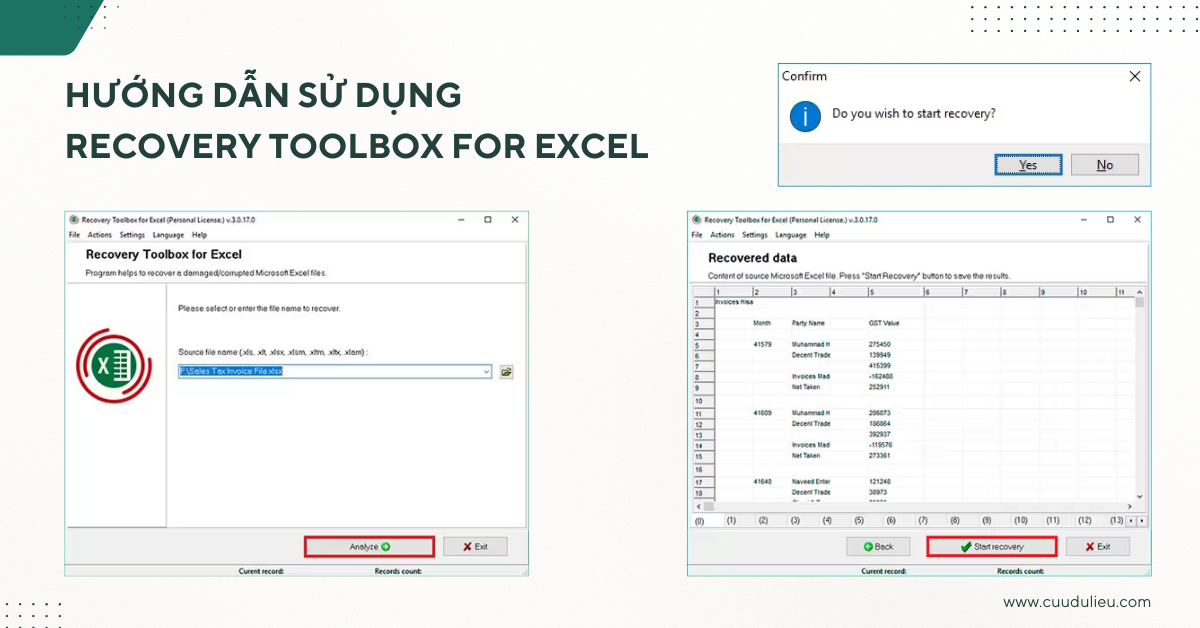Select sheet tab (0) in Recovered data
This screenshot has width=1200, height=628.
(699, 521)
